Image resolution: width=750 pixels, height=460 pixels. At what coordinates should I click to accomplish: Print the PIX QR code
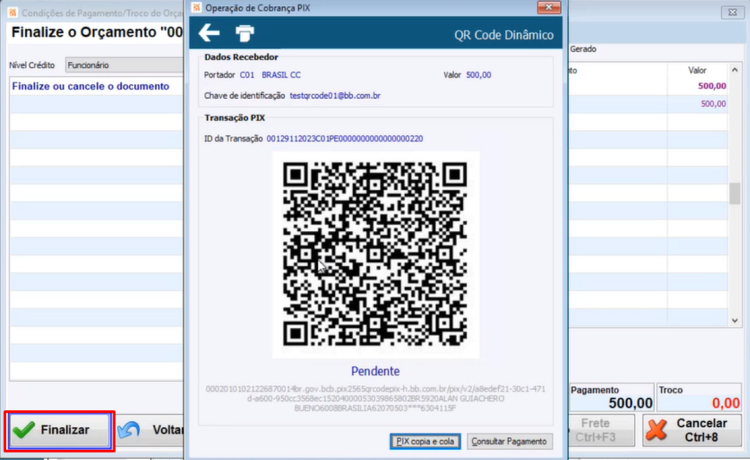pyautogui.click(x=244, y=33)
